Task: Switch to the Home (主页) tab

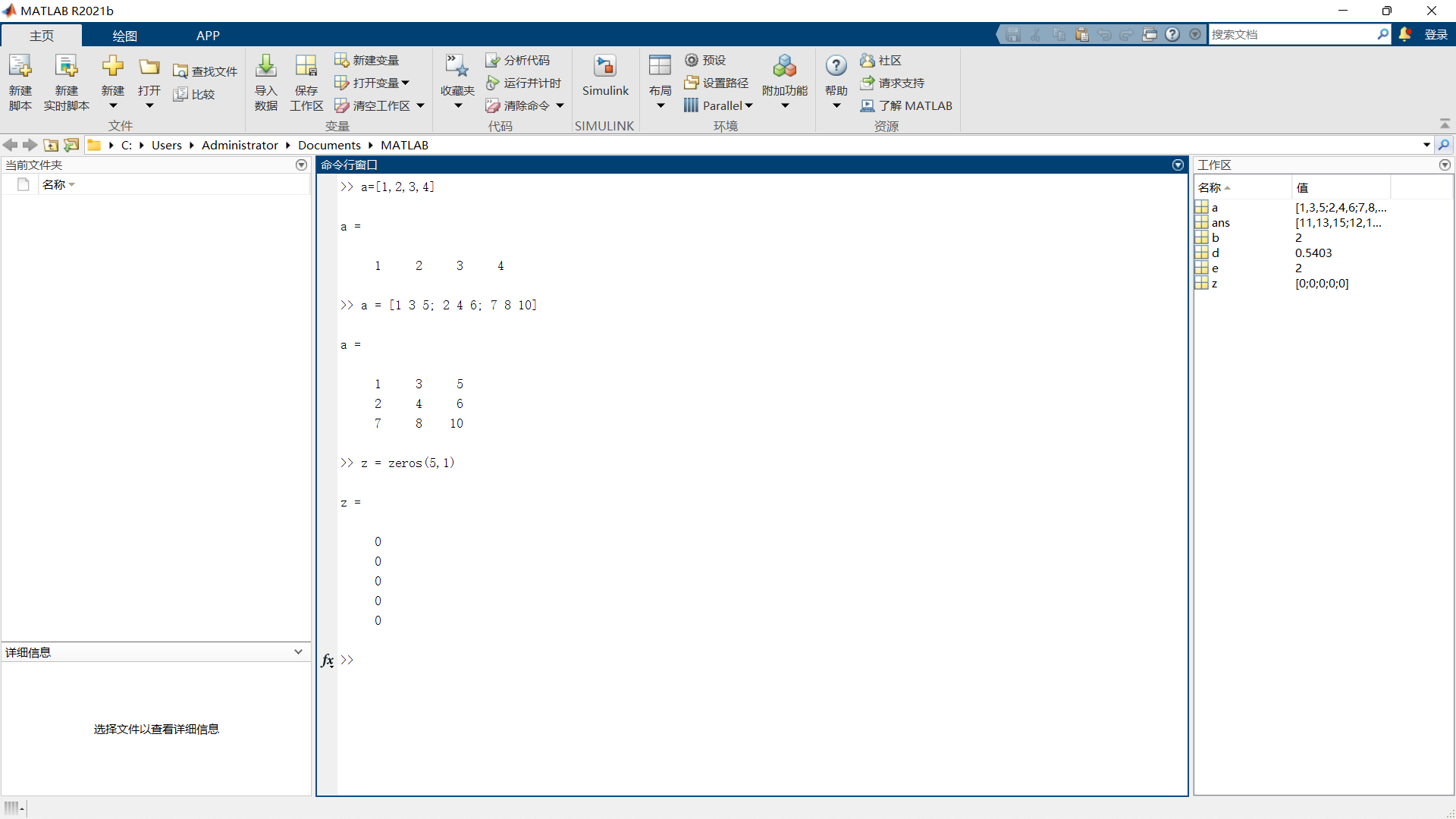Action: (x=42, y=36)
